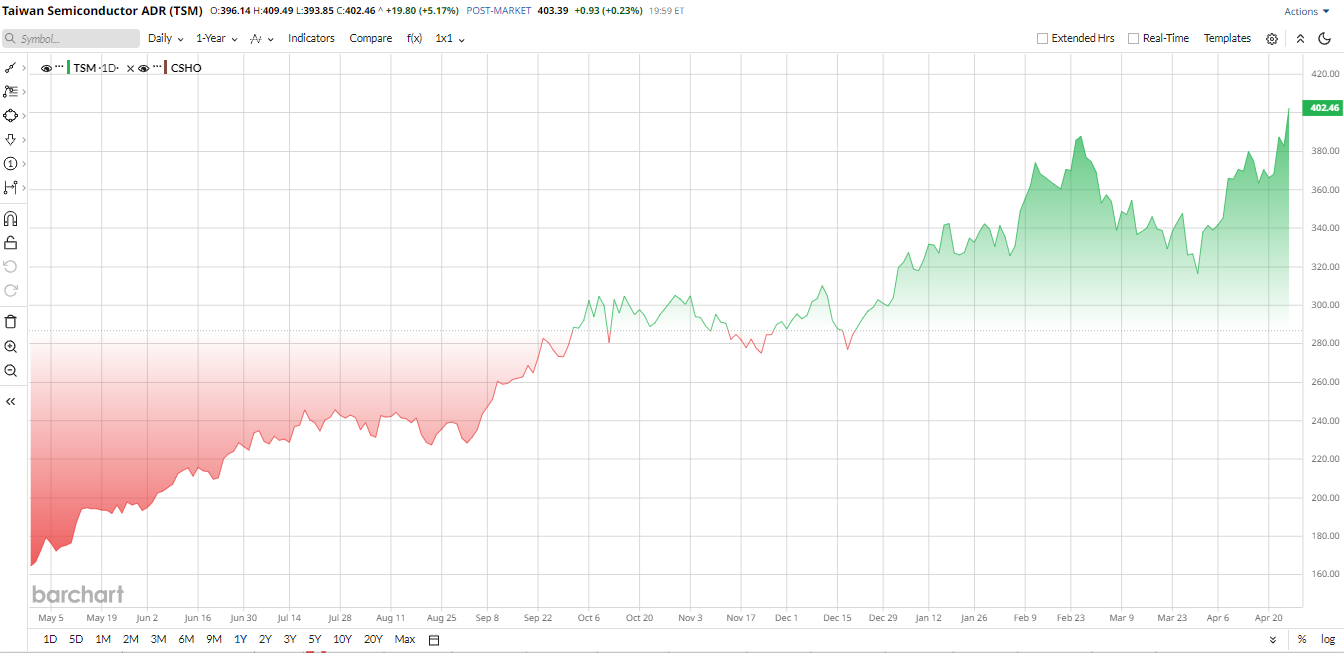Open the 1-Year period dropdown
The image size is (1344, 653).
(x=216, y=38)
